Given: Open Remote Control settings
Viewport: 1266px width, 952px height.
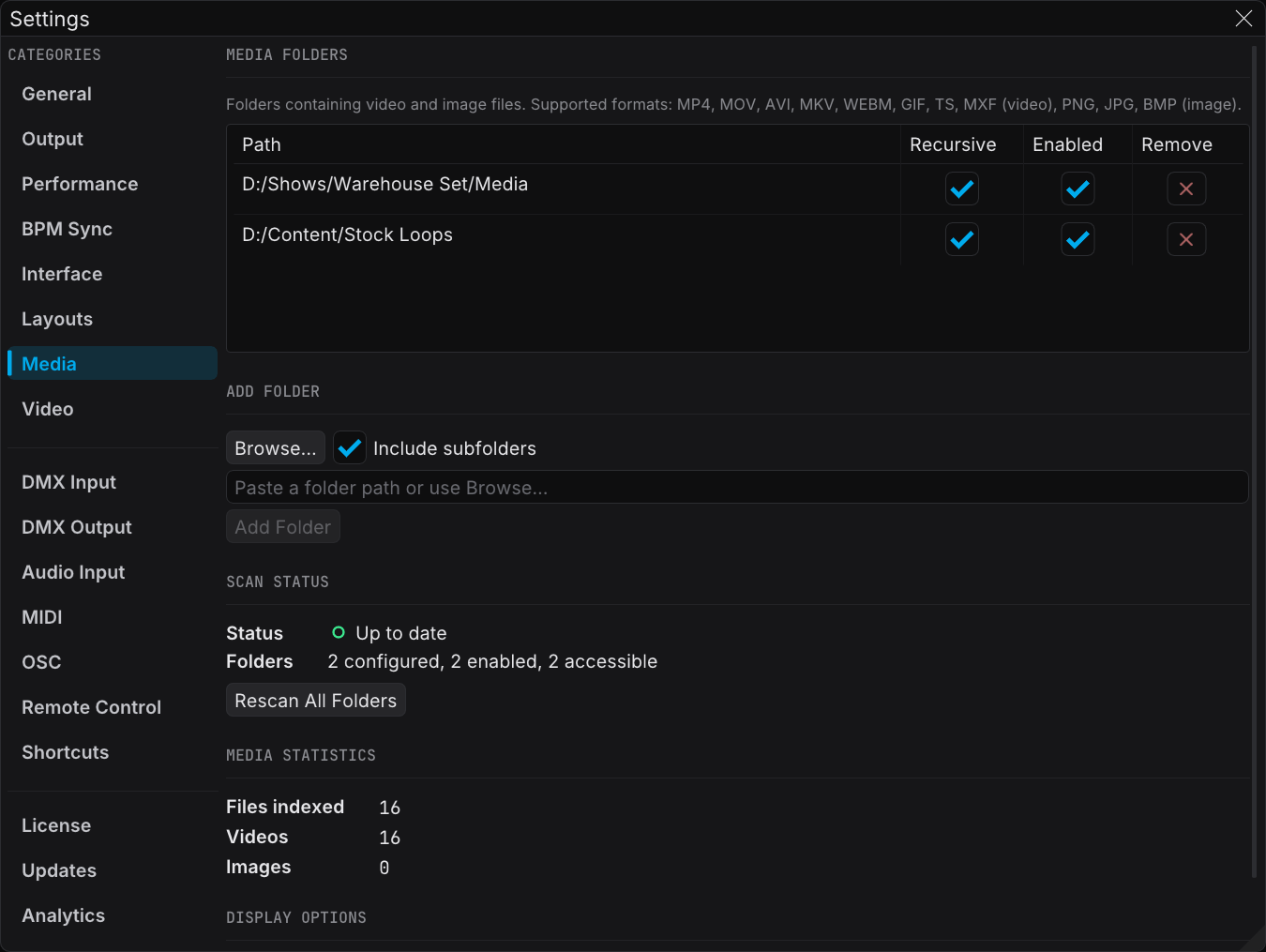Looking at the screenshot, I should point(113,707).
